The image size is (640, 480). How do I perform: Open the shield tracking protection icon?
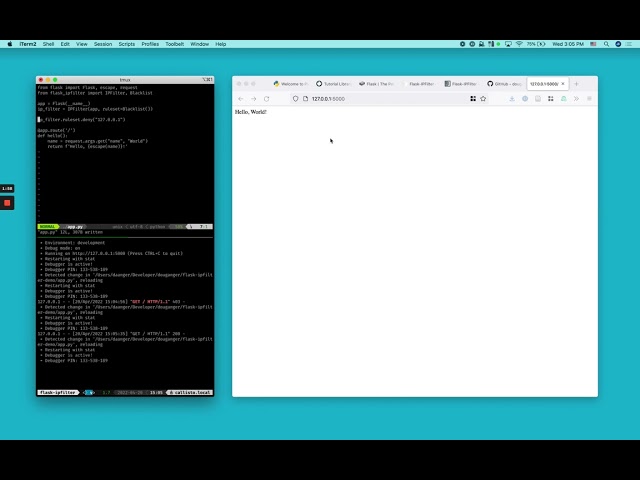[x=296, y=99]
